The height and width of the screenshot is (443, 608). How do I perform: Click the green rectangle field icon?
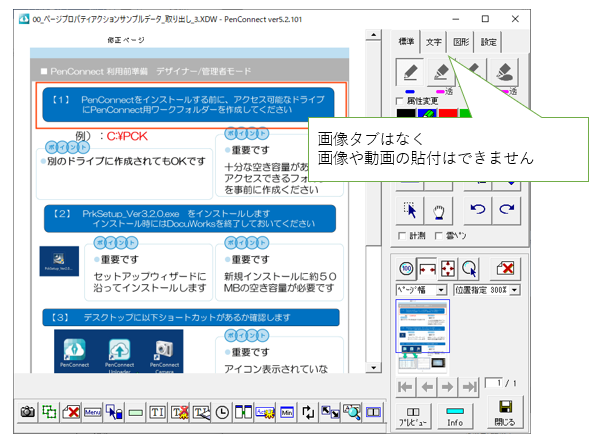point(136,412)
